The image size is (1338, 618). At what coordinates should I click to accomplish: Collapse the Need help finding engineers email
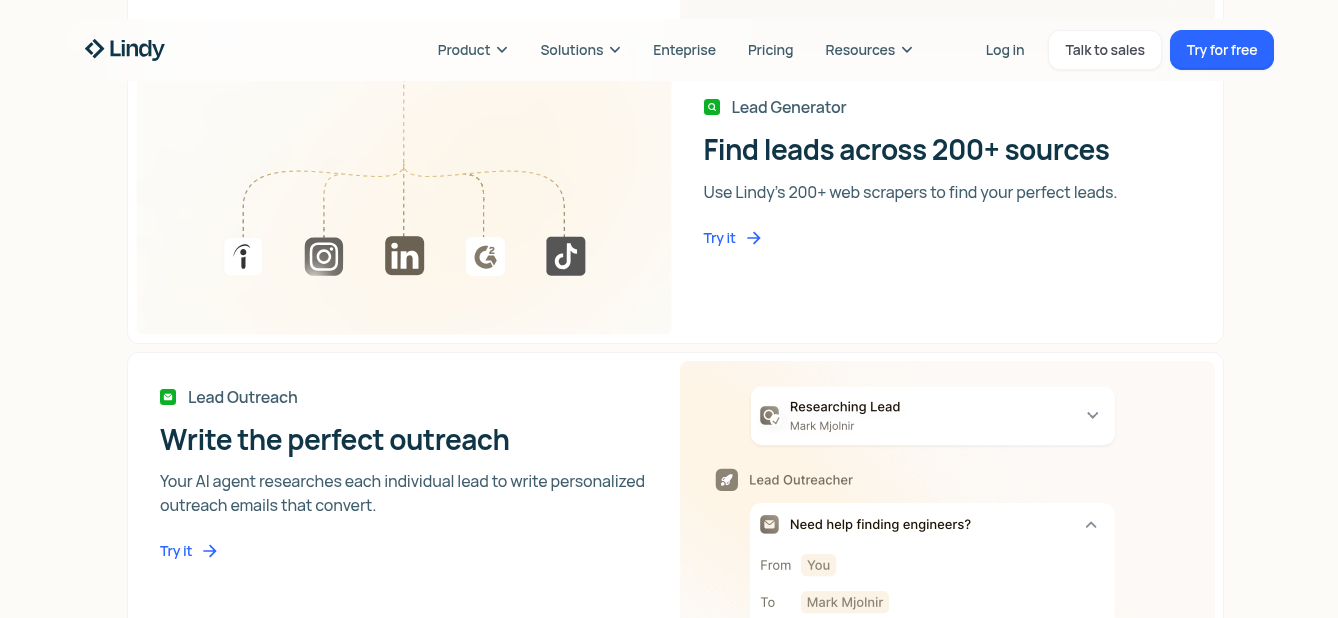click(1091, 524)
